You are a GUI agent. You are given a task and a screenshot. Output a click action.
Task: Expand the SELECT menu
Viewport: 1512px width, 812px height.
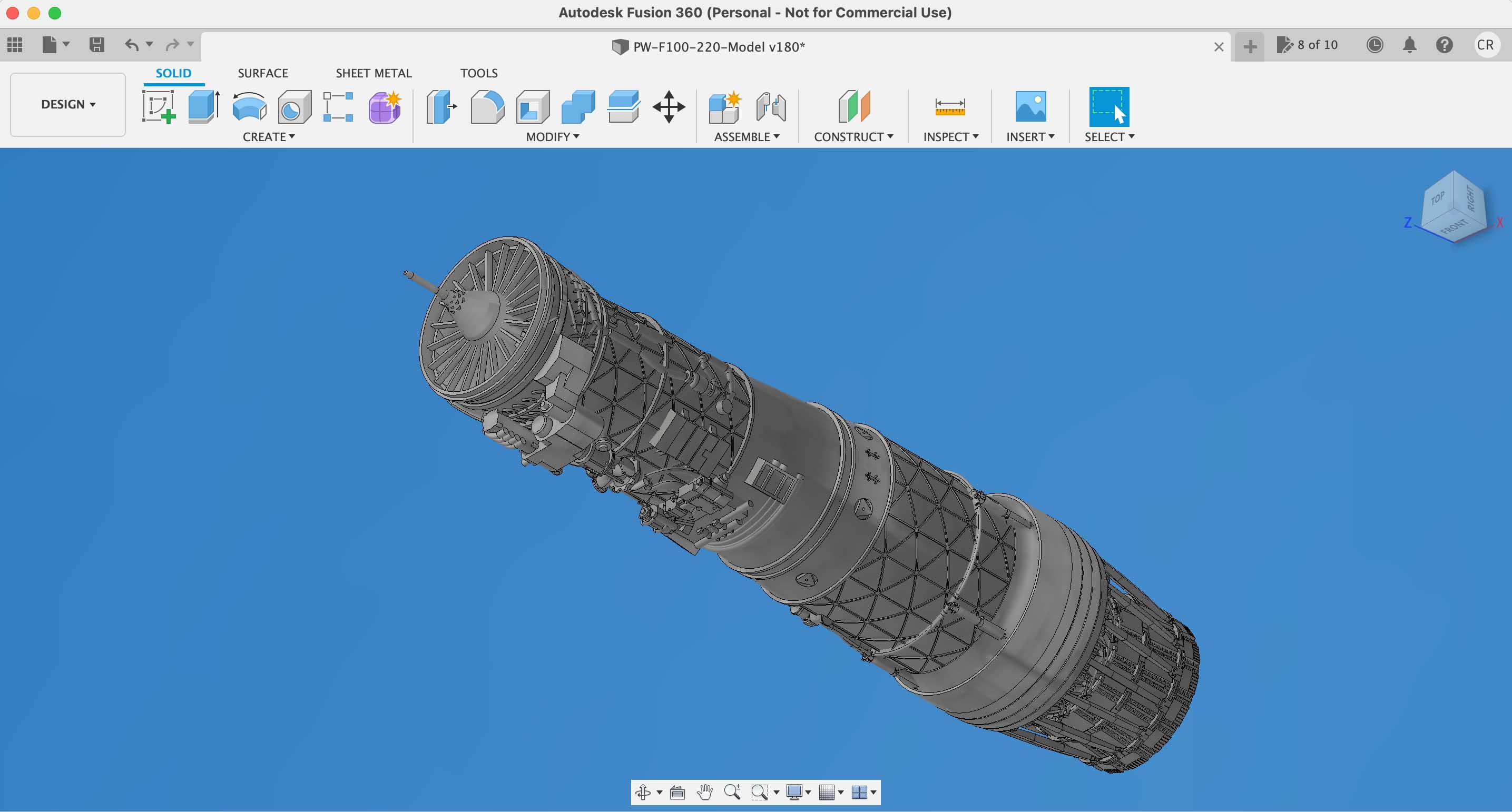[1110, 137]
